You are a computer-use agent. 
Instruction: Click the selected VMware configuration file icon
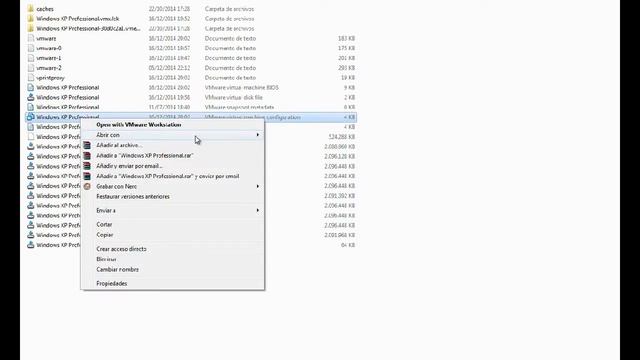coord(31,117)
